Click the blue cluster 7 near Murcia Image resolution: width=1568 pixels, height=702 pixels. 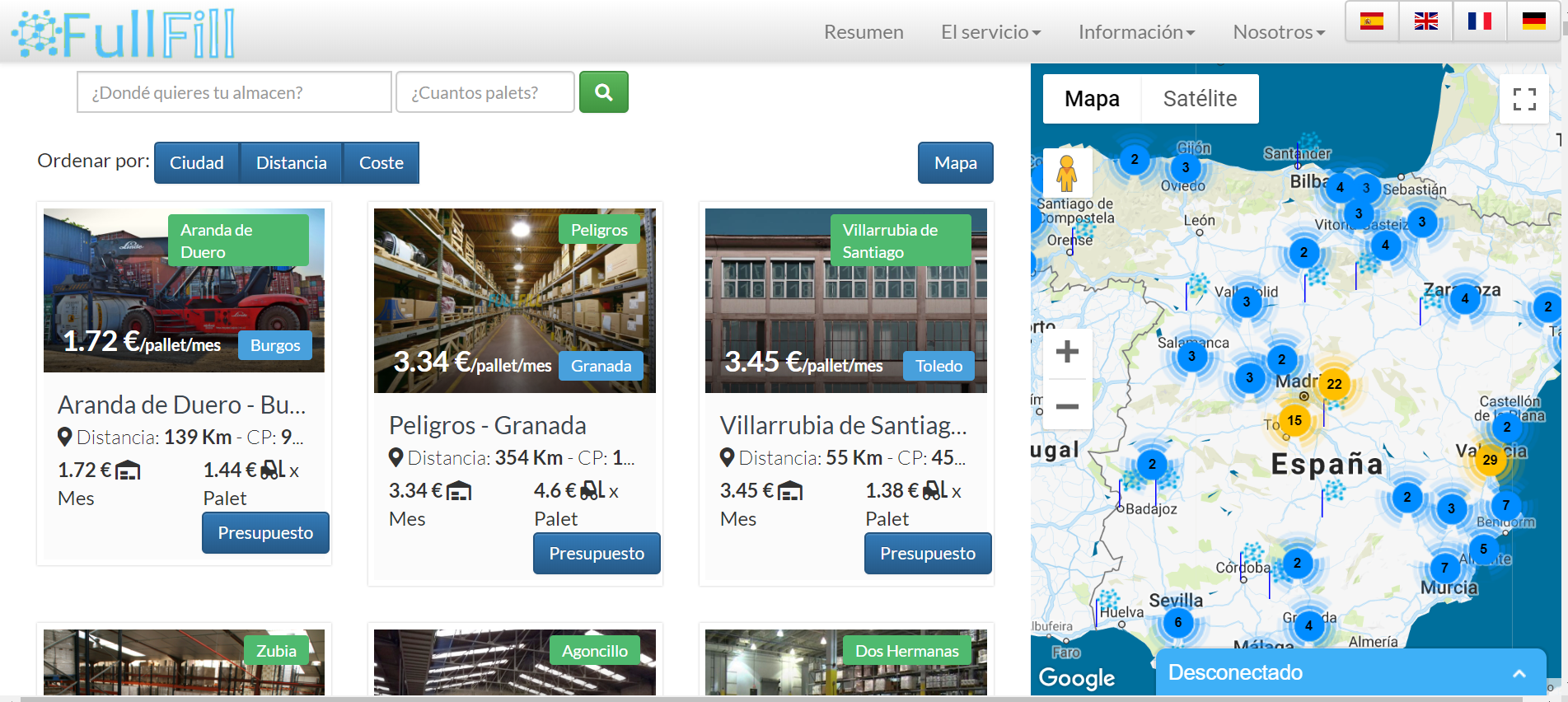(1444, 568)
